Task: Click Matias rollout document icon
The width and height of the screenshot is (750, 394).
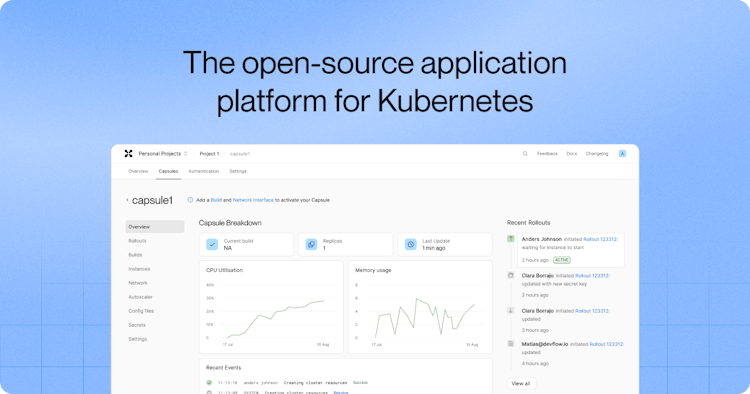Action: 511,344
